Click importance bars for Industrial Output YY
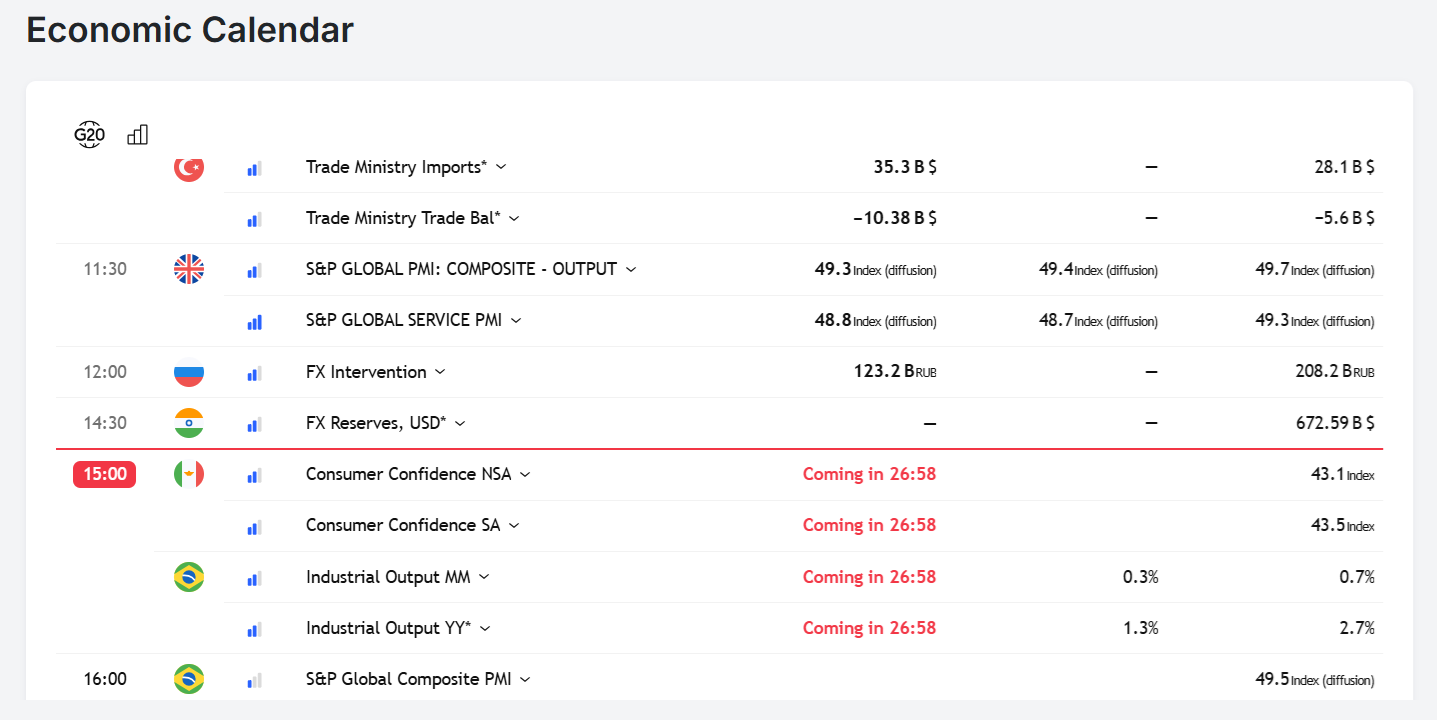1437x720 pixels. [254, 630]
